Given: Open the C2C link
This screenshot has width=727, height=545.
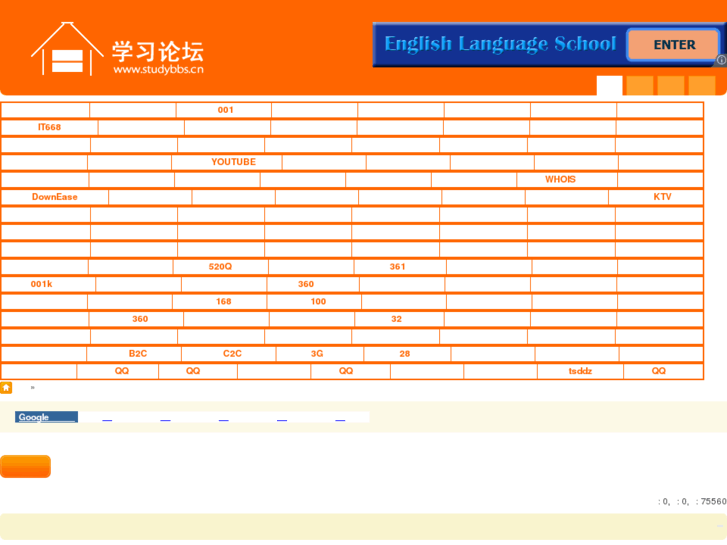Looking at the screenshot, I should point(232,353).
